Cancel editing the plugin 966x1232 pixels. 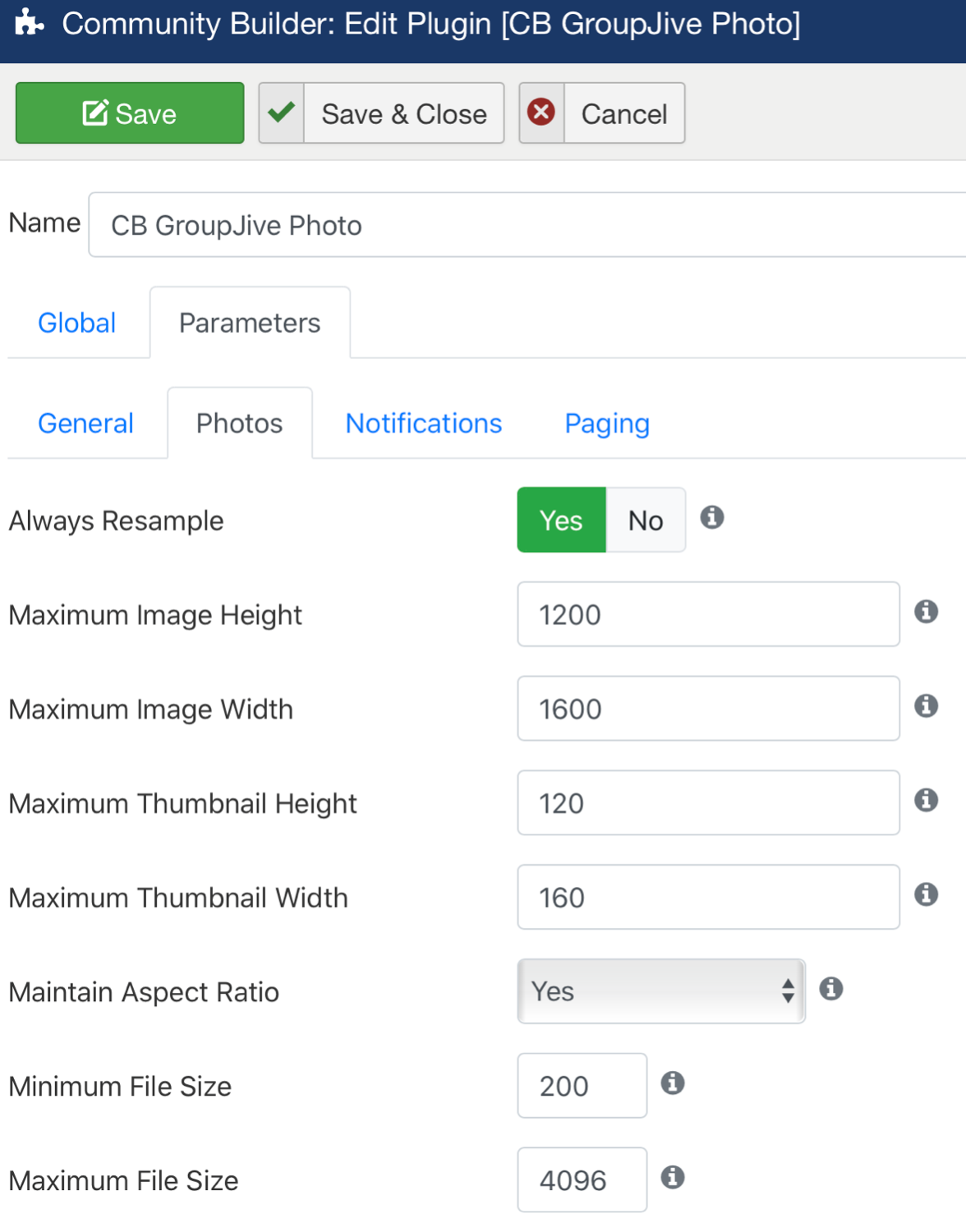click(601, 113)
